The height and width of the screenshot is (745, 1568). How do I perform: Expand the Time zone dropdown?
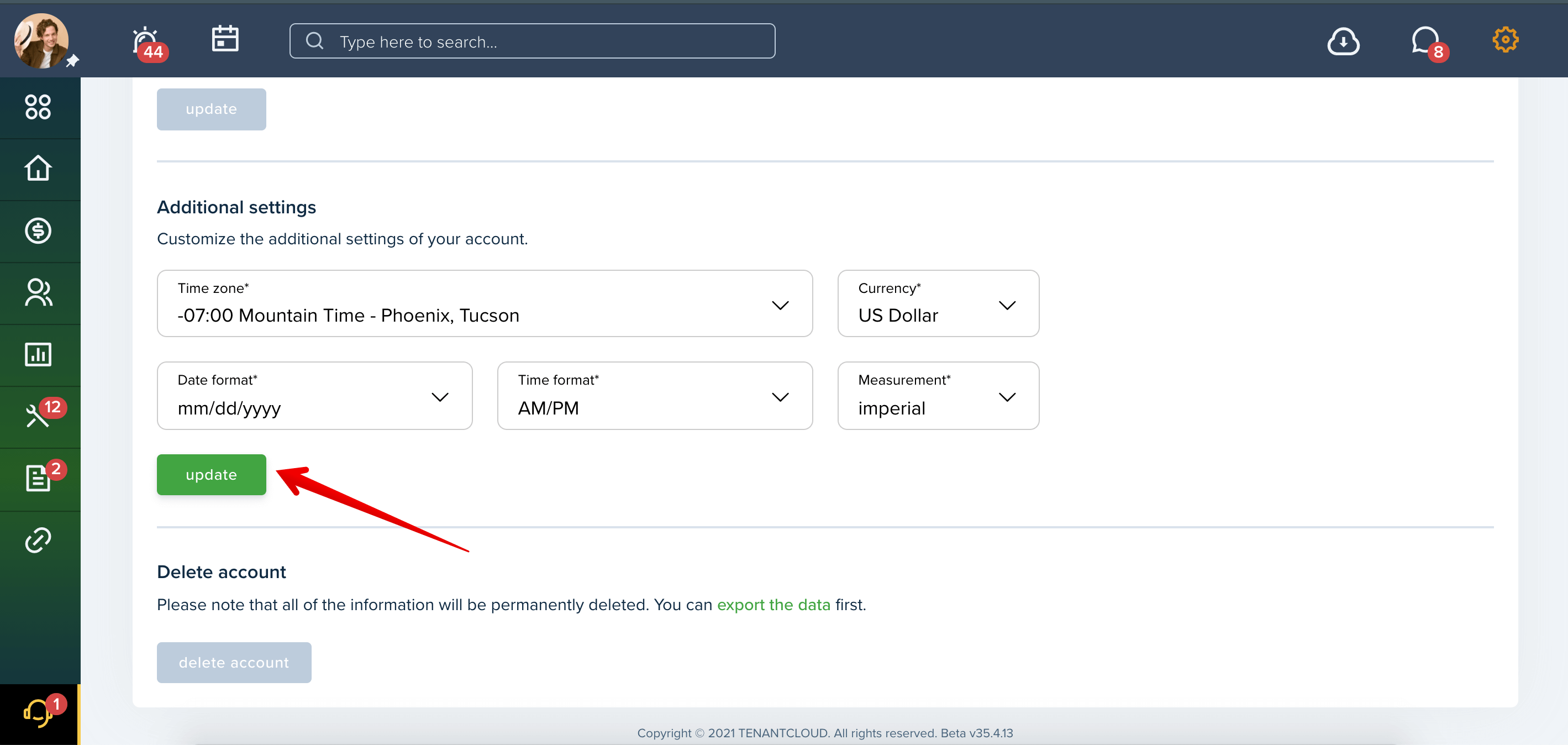(x=485, y=303)
